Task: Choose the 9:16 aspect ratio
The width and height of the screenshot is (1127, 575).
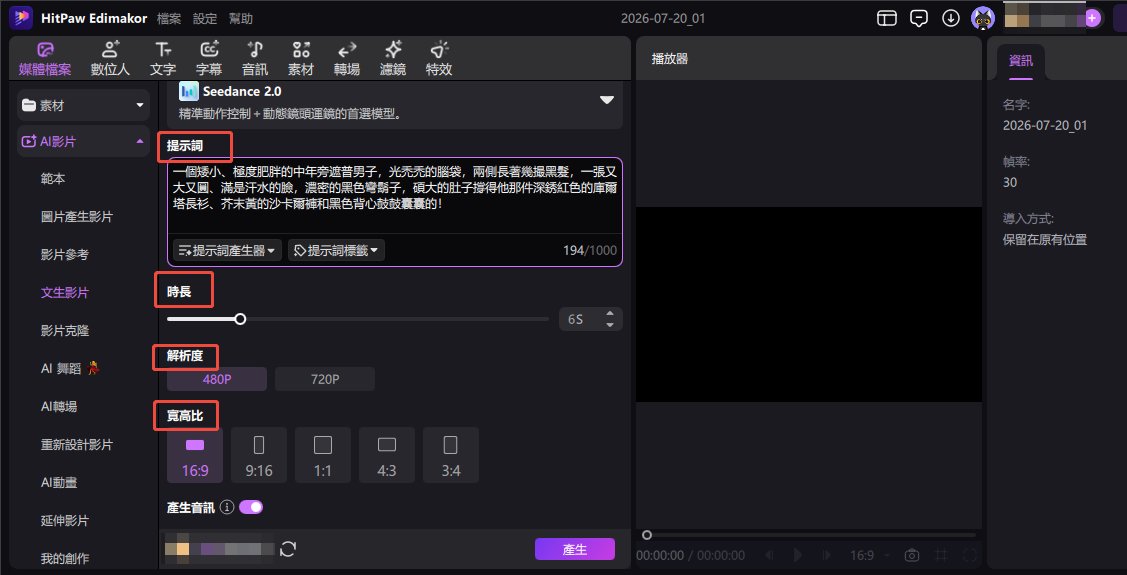Action: 259,455
